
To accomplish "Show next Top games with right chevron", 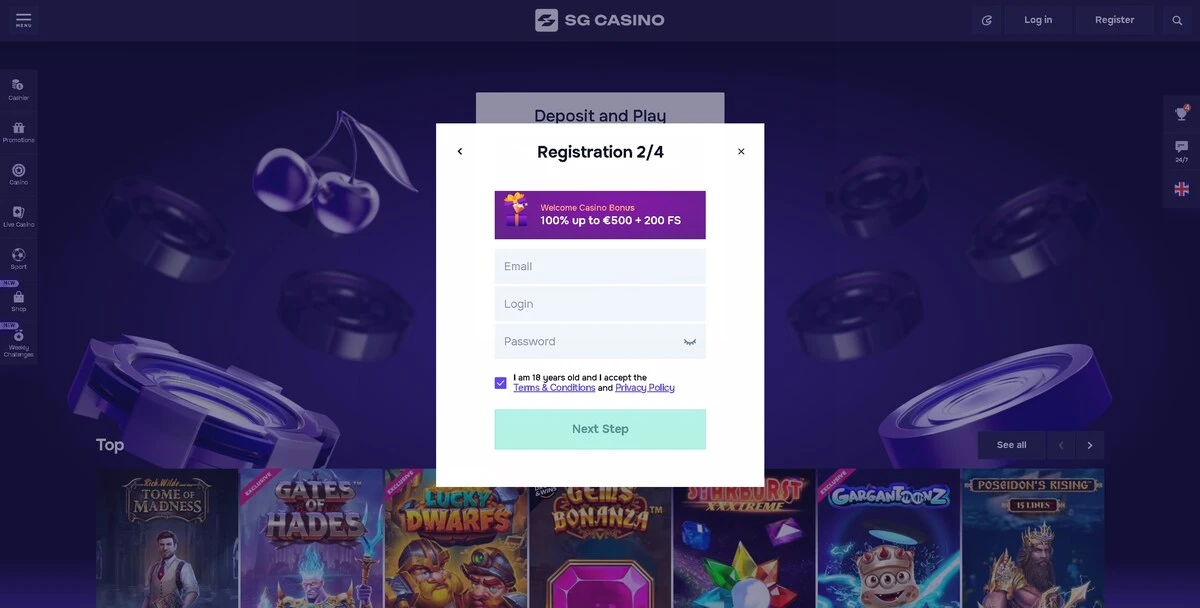I will coord(1089,445).
